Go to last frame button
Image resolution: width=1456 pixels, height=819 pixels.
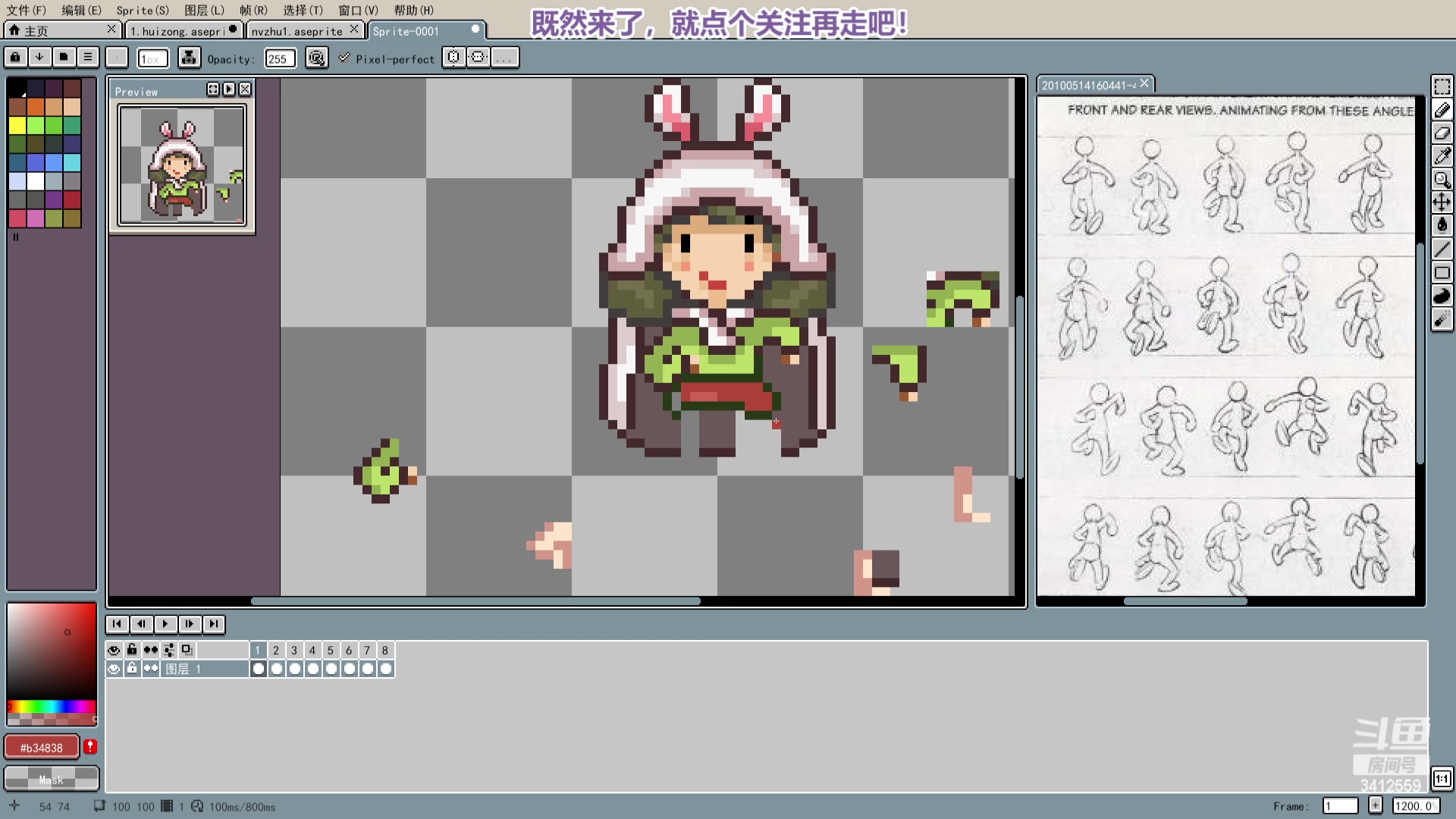[214, 623]
